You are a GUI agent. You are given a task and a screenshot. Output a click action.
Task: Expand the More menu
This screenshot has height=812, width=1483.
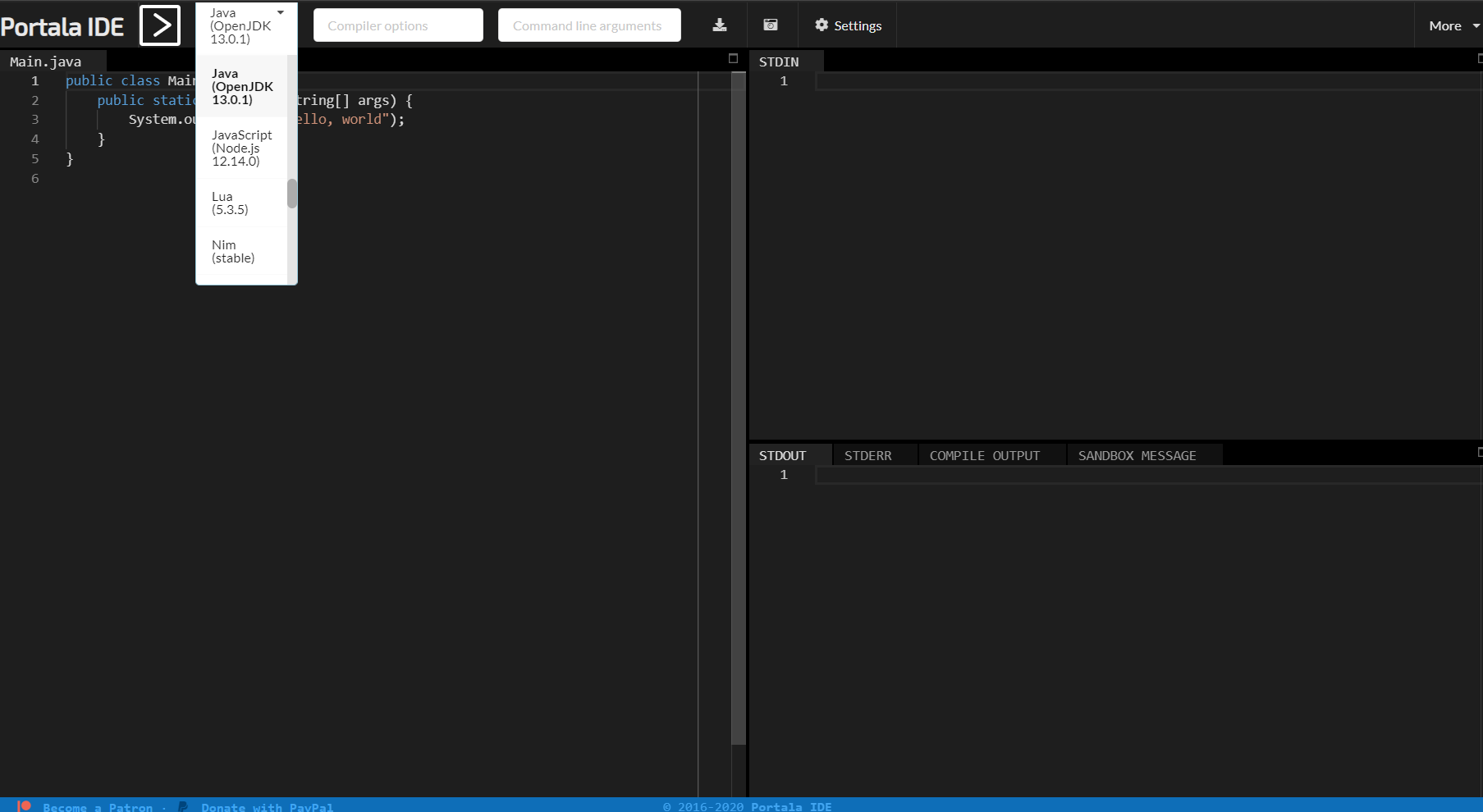pos(1453,25)
